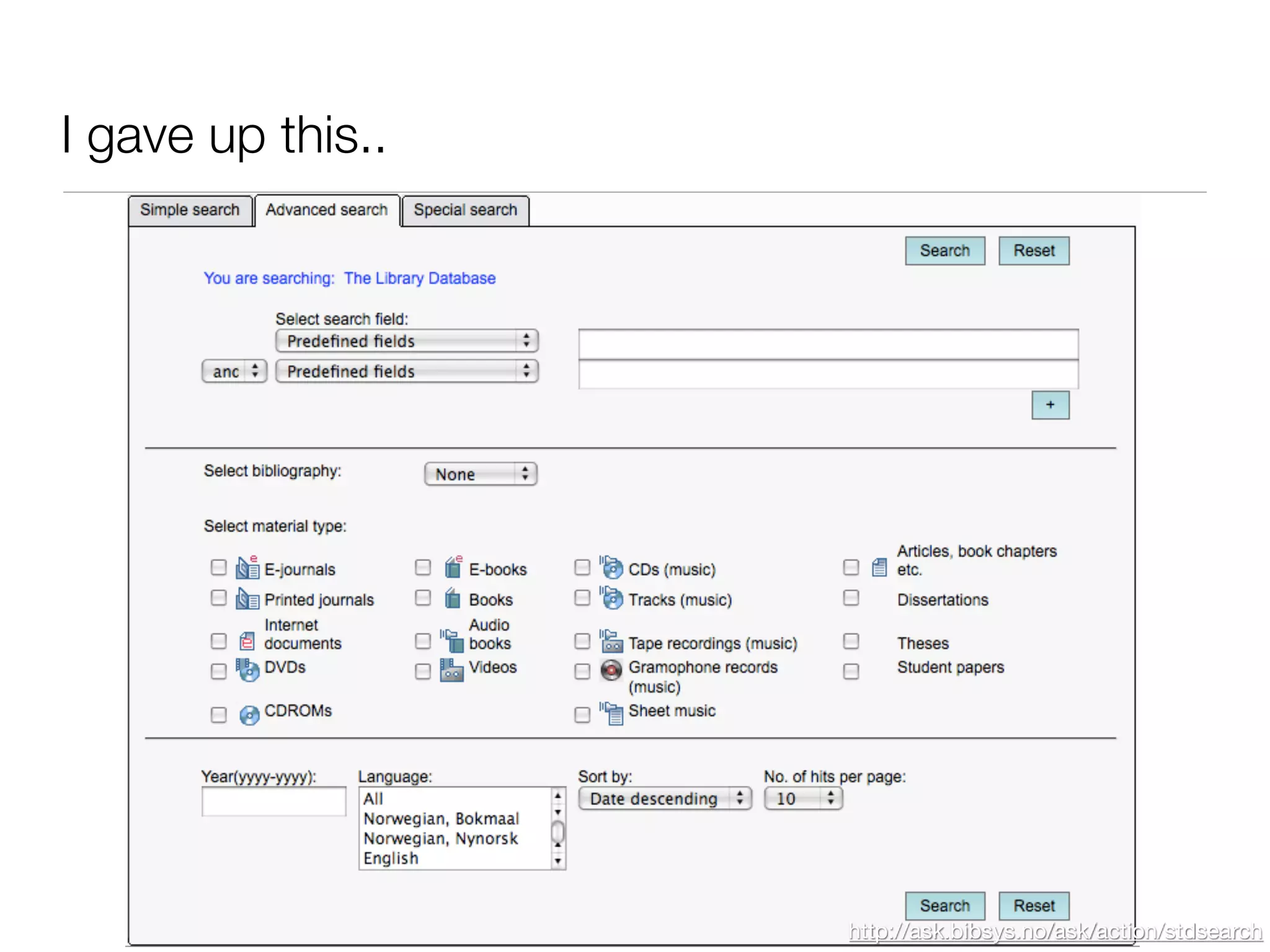Open the first Predefined fields dropdown
Viewport: 1270px width, 952px height.
click(x=407, y=341)
